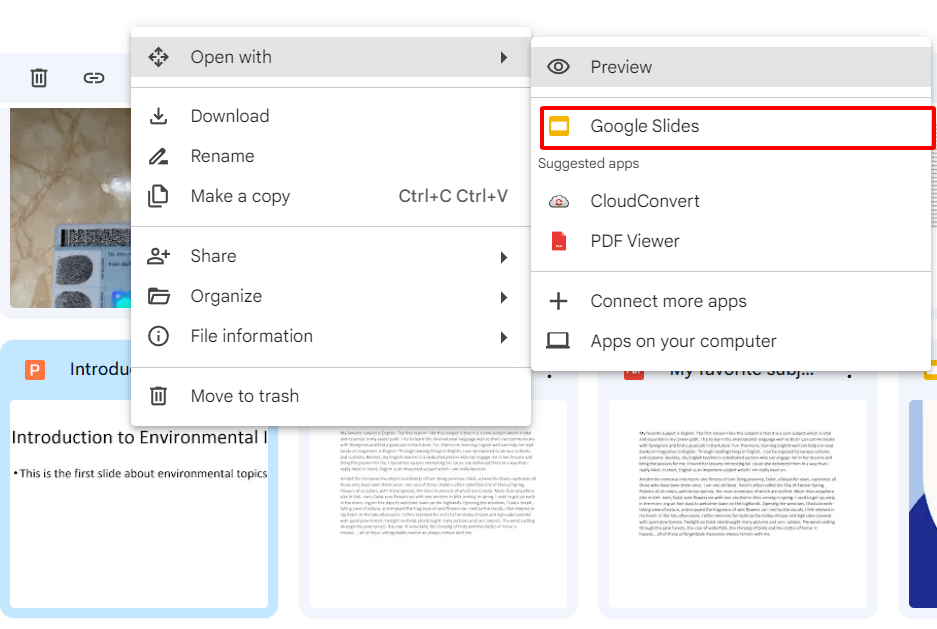The image size is (937, 629).
Task: Click the Preview eye icon
Action: pos(559,67)
